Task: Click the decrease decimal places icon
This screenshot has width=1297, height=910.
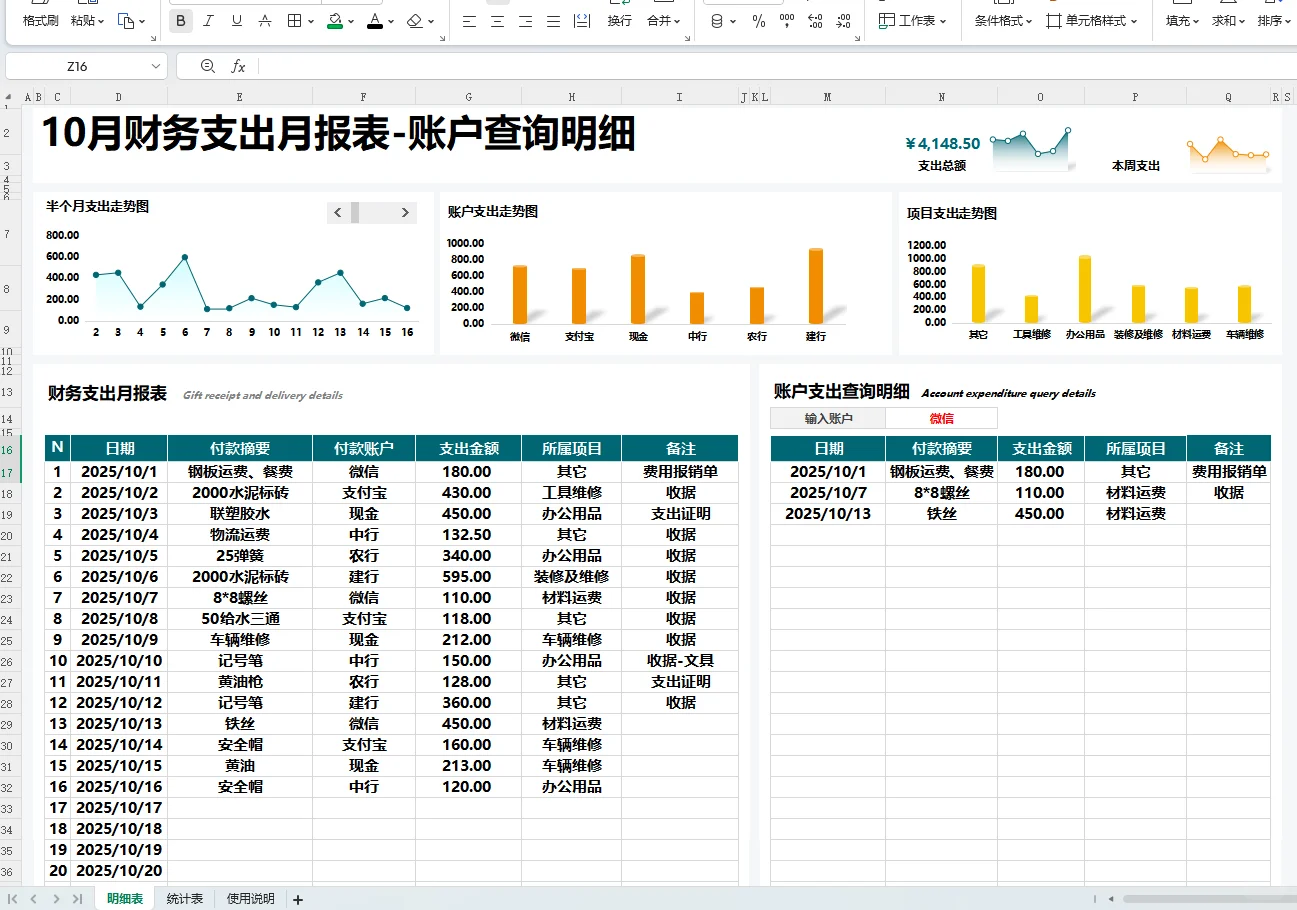Action: pos(843,20)
